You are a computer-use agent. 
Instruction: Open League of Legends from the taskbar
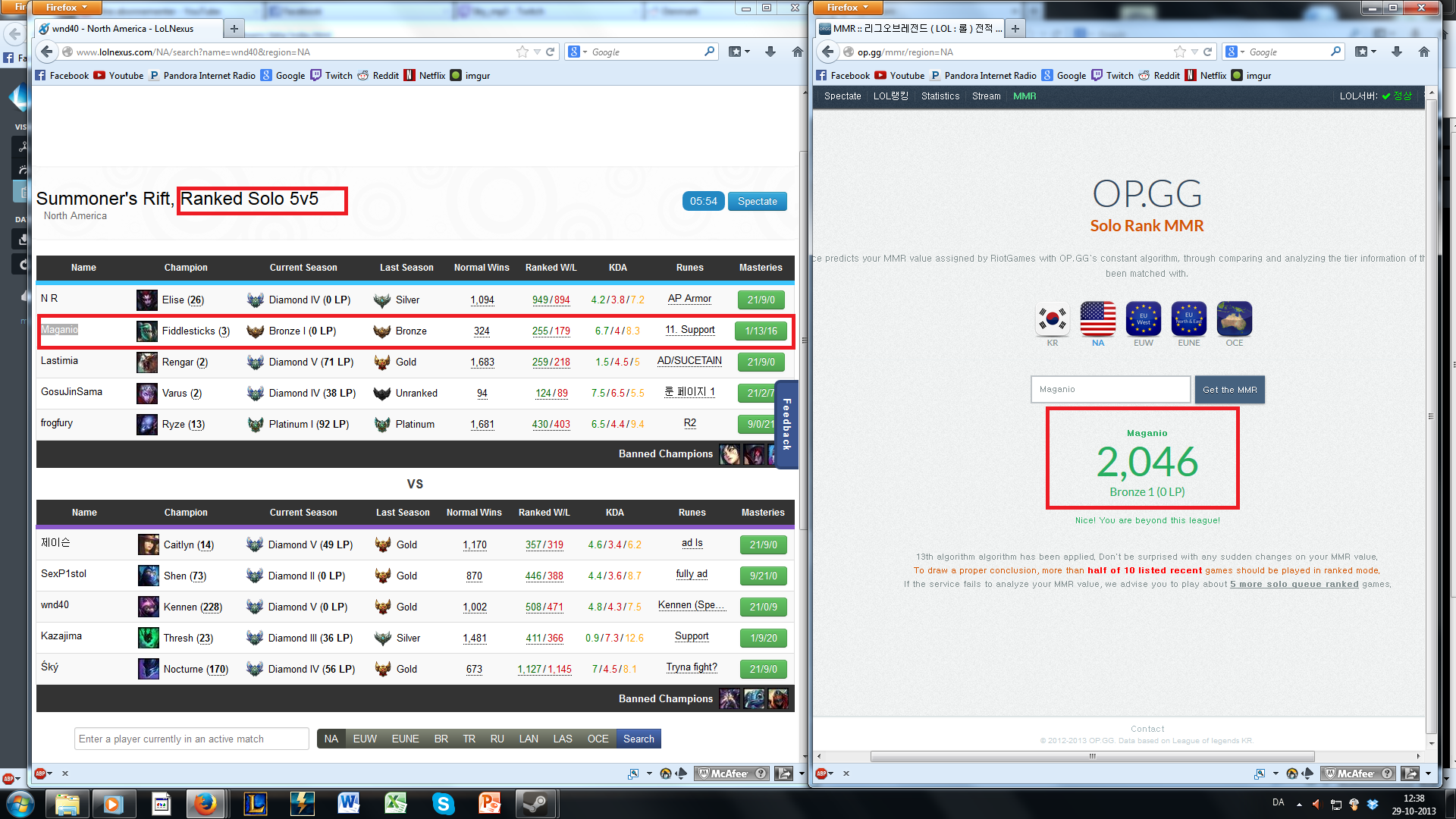[255, 804]
